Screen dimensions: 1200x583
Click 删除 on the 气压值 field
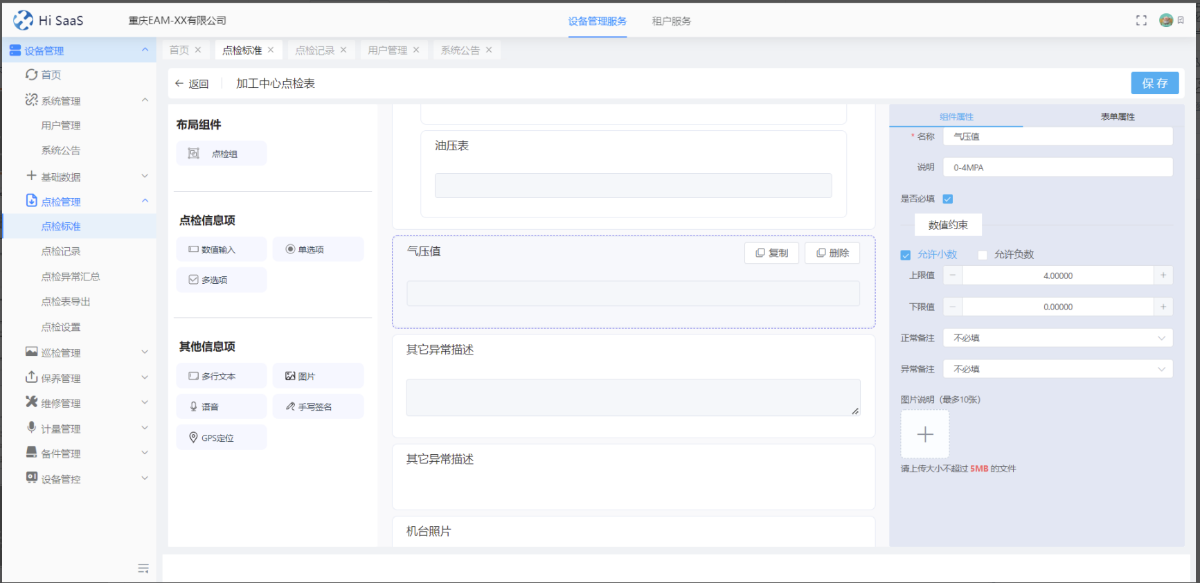point(832,253)
